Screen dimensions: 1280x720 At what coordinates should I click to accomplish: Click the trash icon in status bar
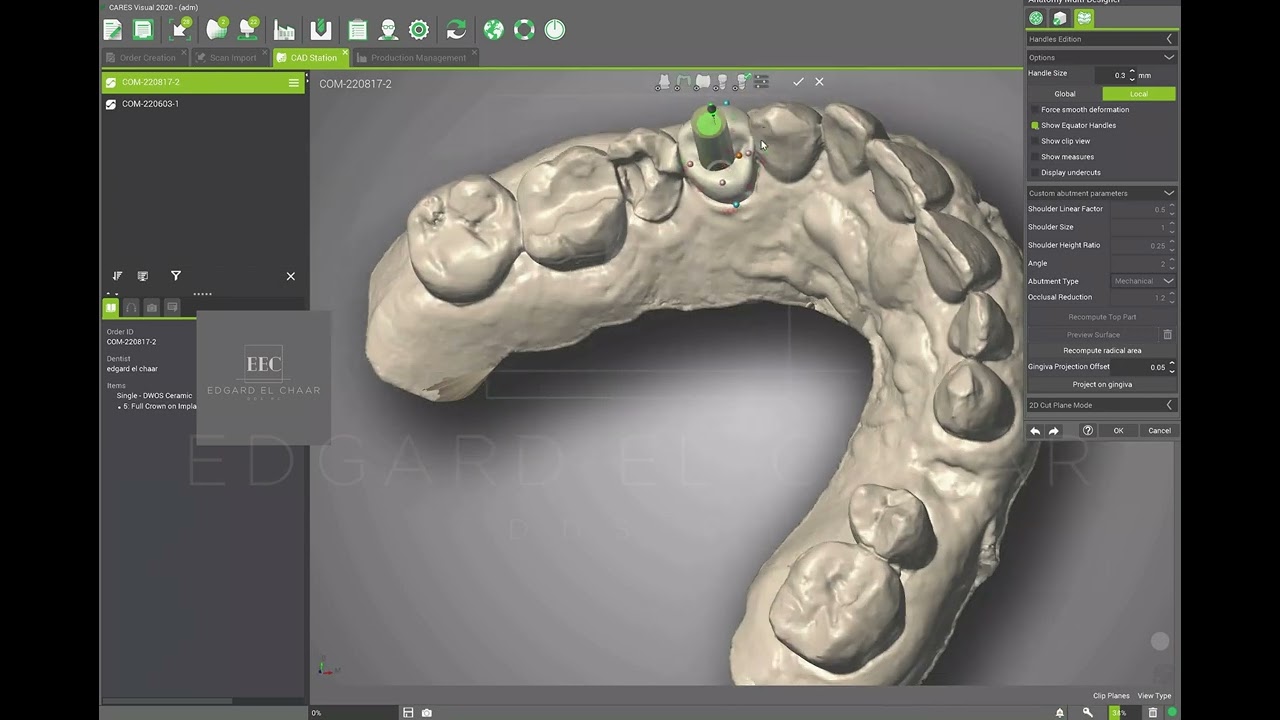coord(1153,713)
